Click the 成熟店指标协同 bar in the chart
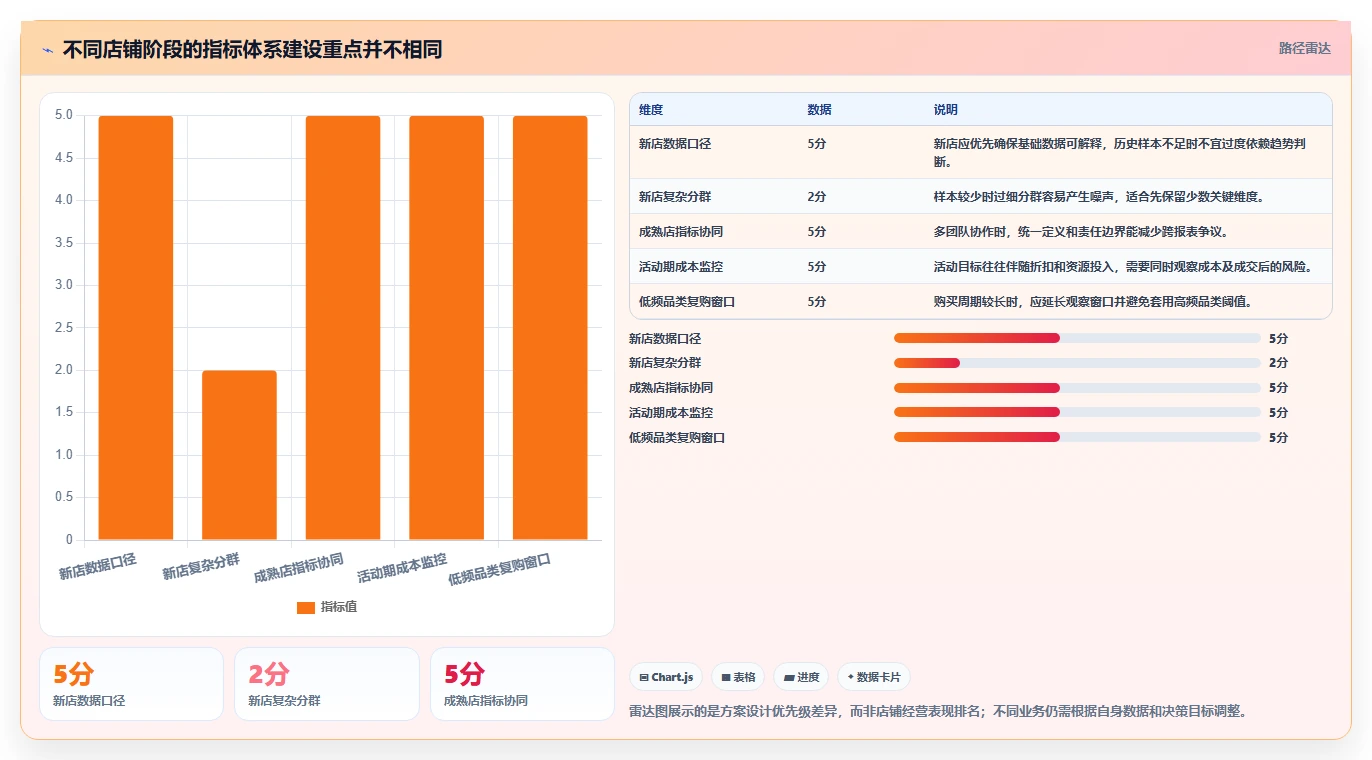This screenshot has height=760, width=1372. tap(343, 328)
